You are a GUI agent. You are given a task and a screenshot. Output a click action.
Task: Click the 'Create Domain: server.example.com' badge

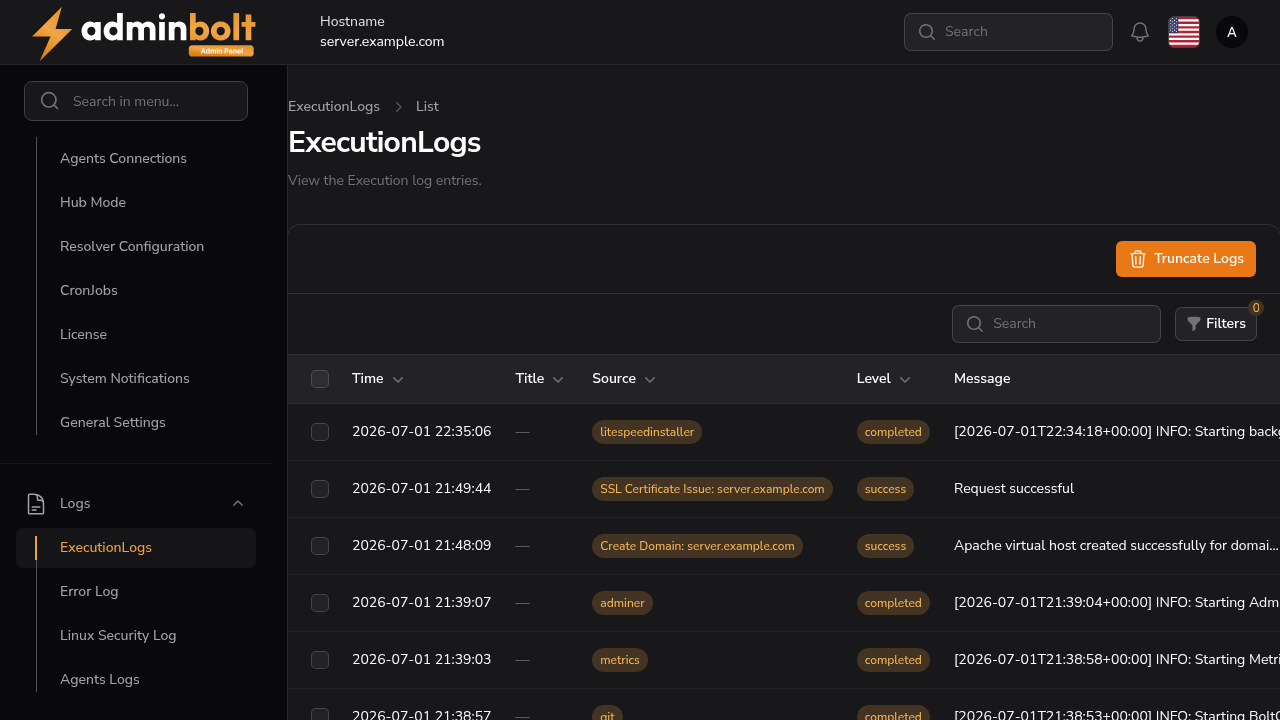(697, 546)
